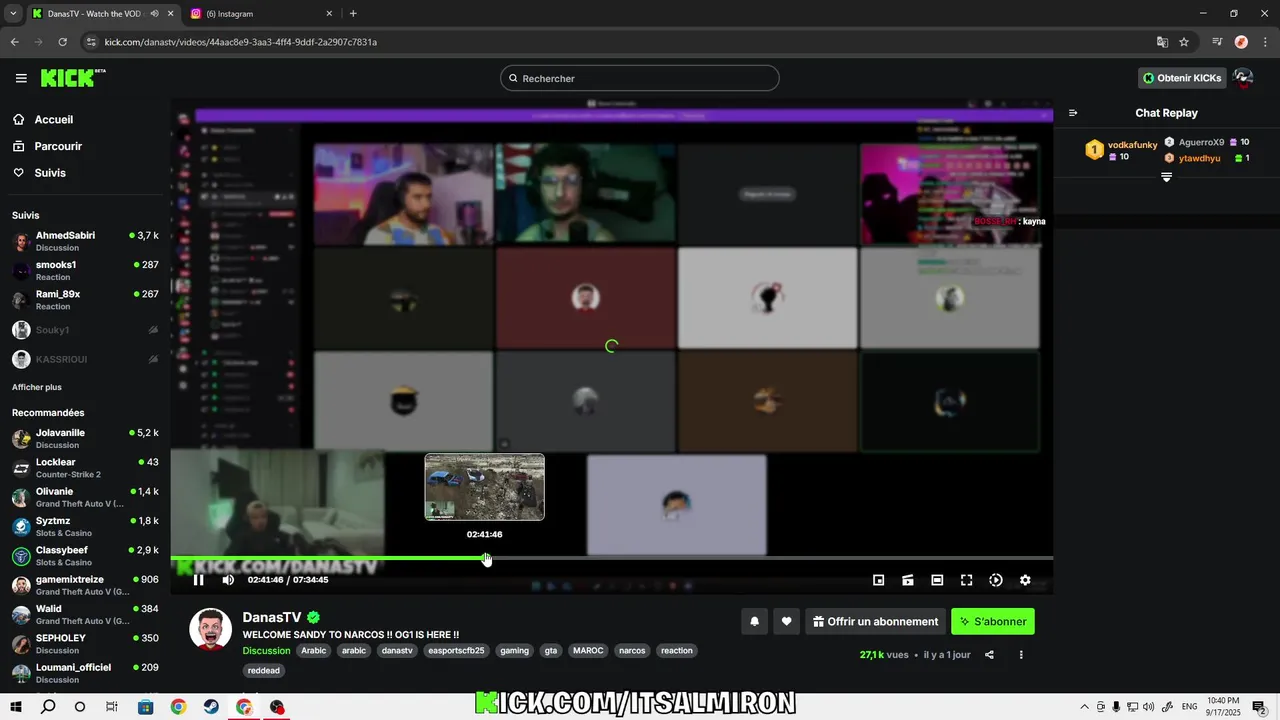
Task: Open playback speed control icon
Action: (996, 580)
